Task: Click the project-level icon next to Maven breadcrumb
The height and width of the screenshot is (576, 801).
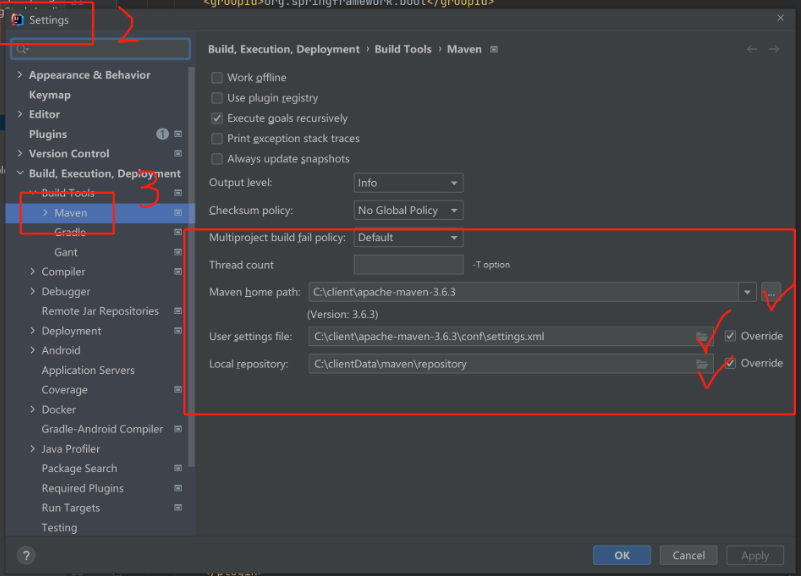Action: (494, 50)
